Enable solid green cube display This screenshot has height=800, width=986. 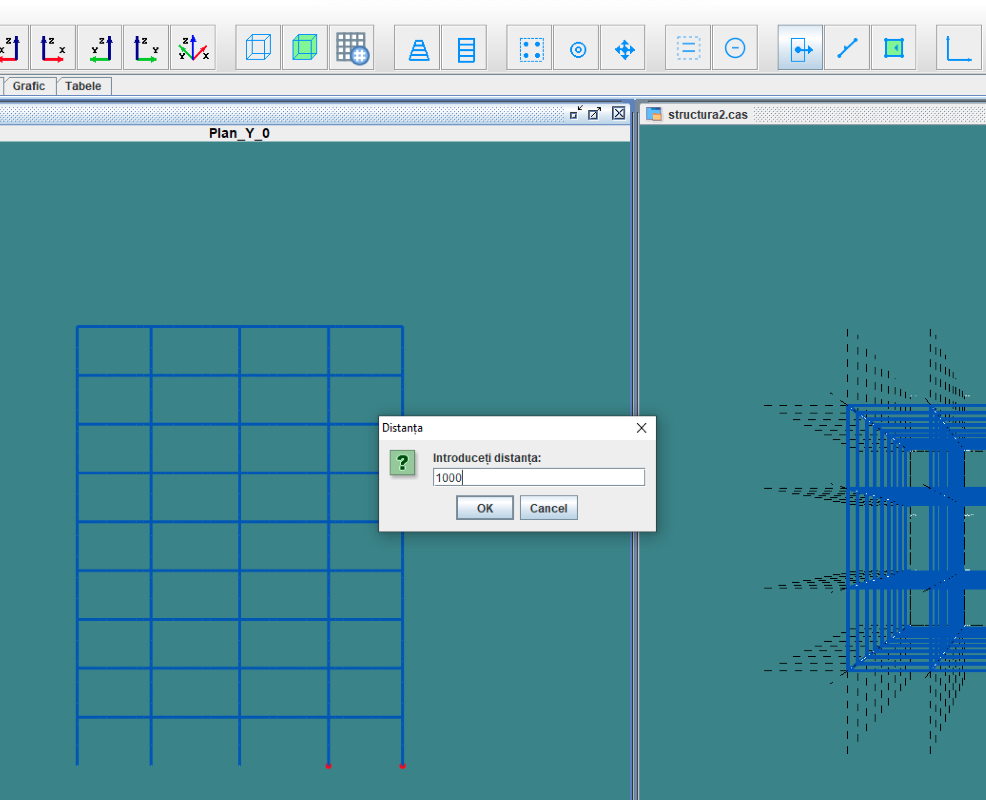305,48
